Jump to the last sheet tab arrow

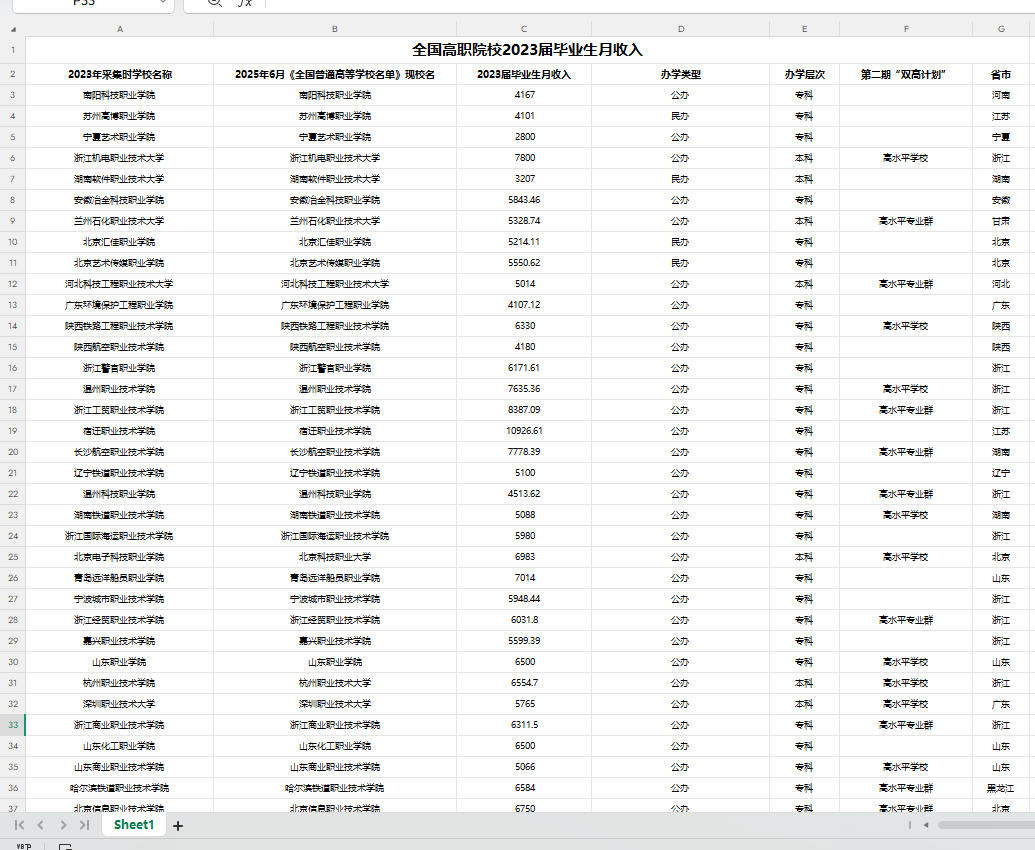click(84, 825)
